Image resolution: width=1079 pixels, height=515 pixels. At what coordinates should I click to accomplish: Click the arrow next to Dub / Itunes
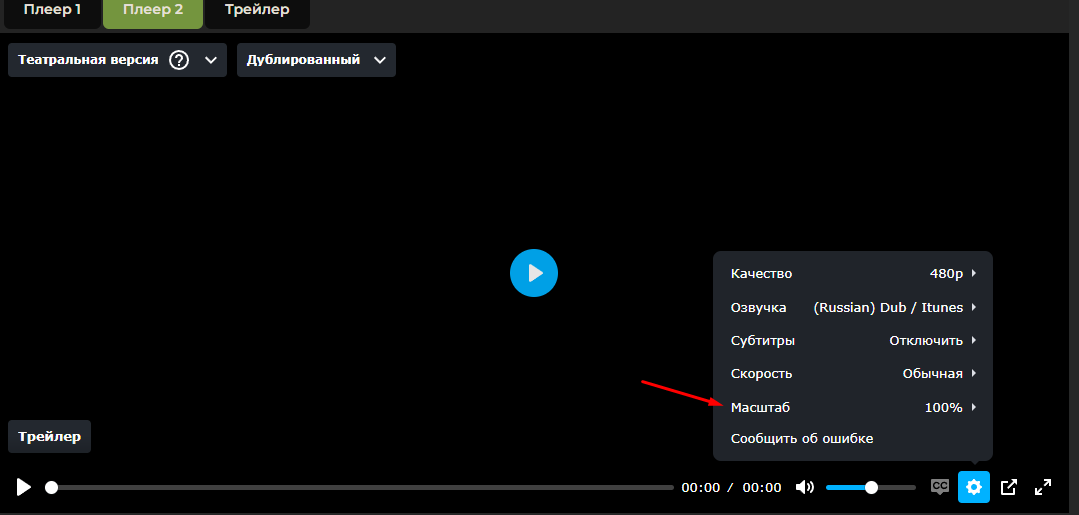pyautogui.click(x=974, y=308)
